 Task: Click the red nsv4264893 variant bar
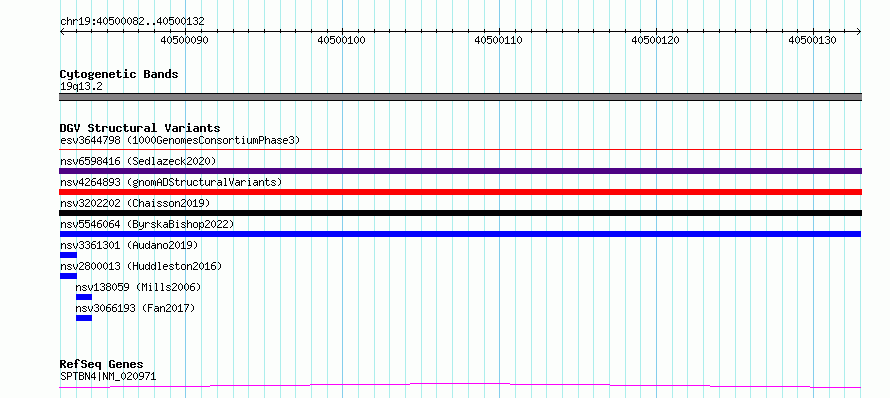point(460,192)
